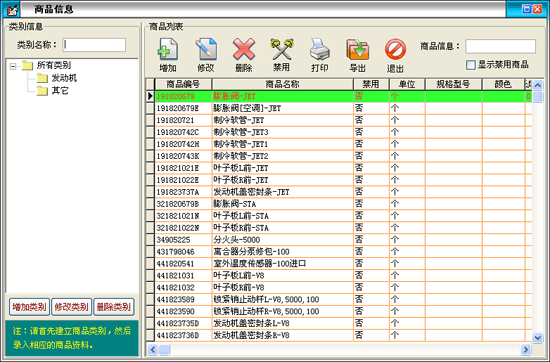
Task: Click the 打印 printer icon
Action: pos(320,49)
